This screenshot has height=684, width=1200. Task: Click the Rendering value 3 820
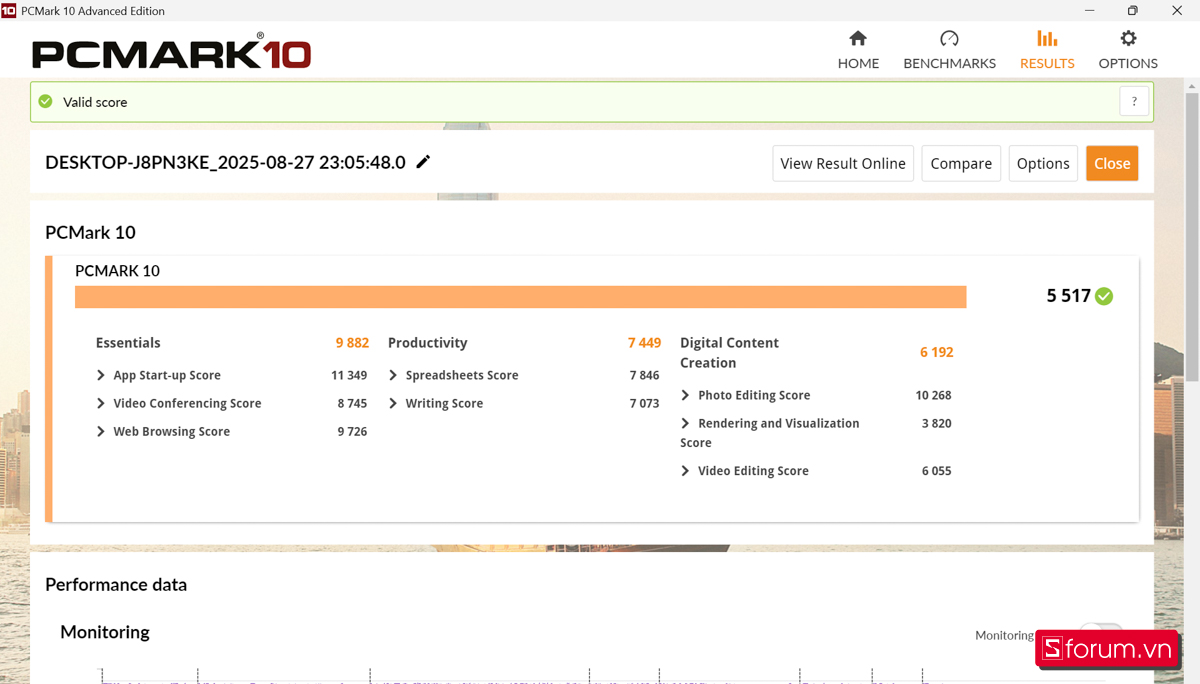pyautogui.click(x=936, y=423)
